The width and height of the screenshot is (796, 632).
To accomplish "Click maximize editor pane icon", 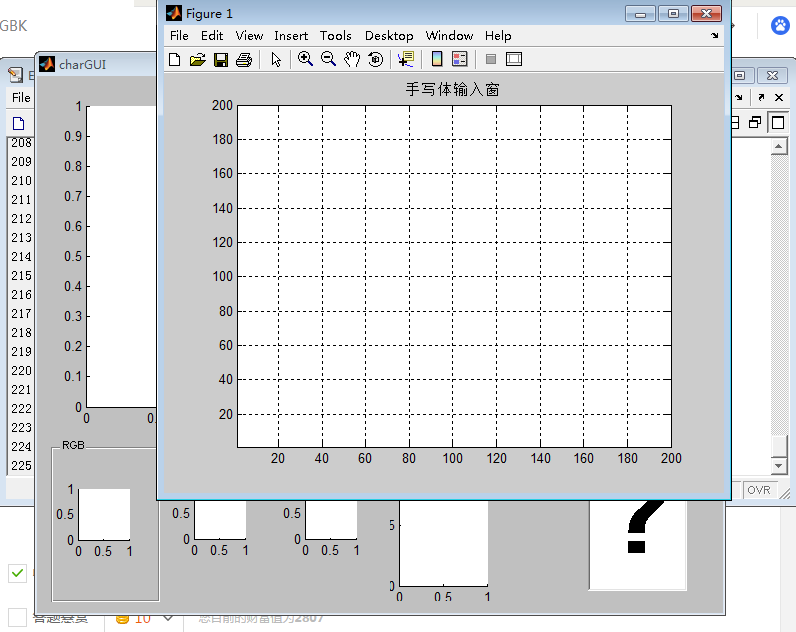I will 778,123.
